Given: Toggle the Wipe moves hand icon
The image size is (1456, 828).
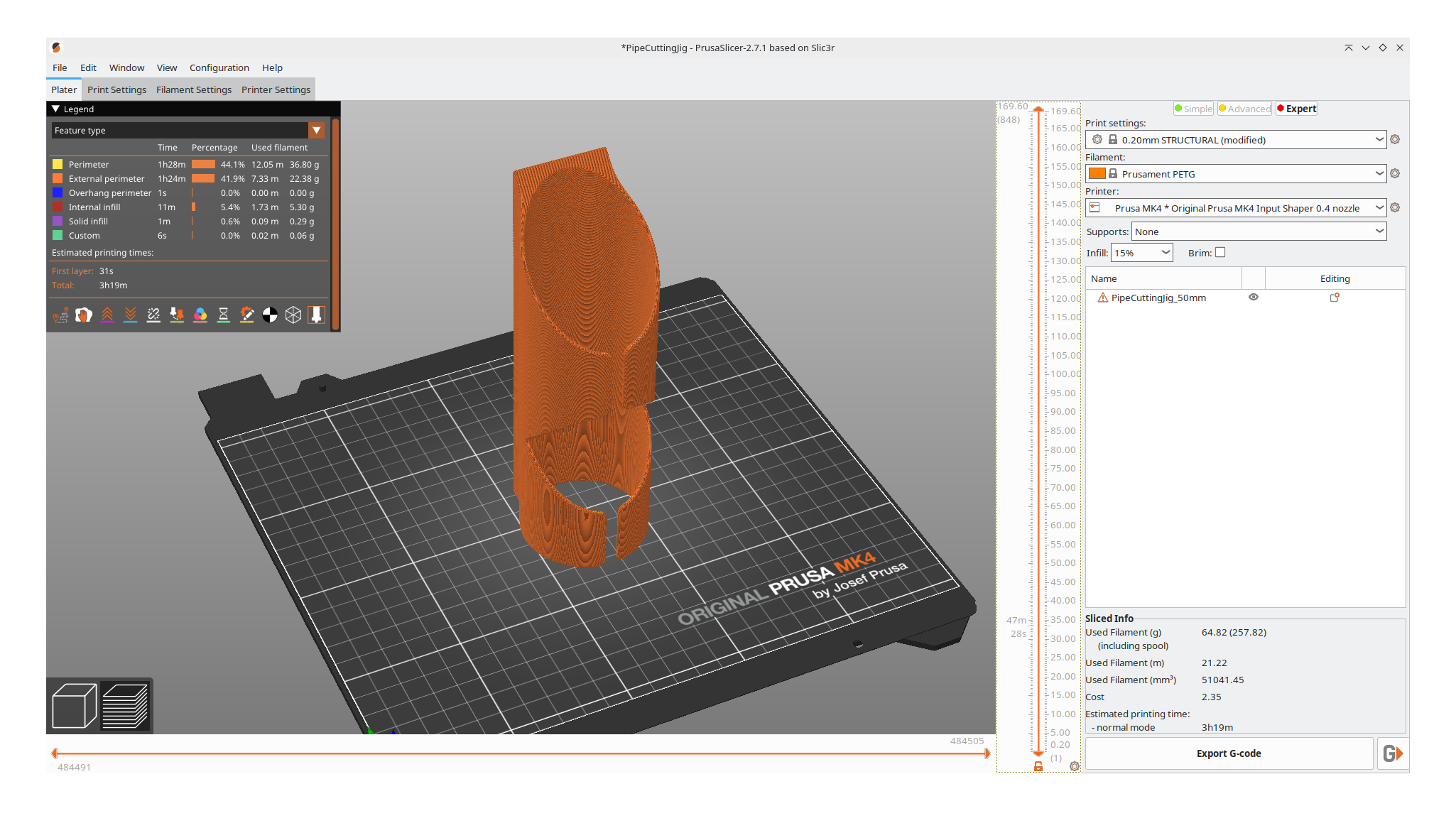Looking at the screenshot, I should (84, 315).
